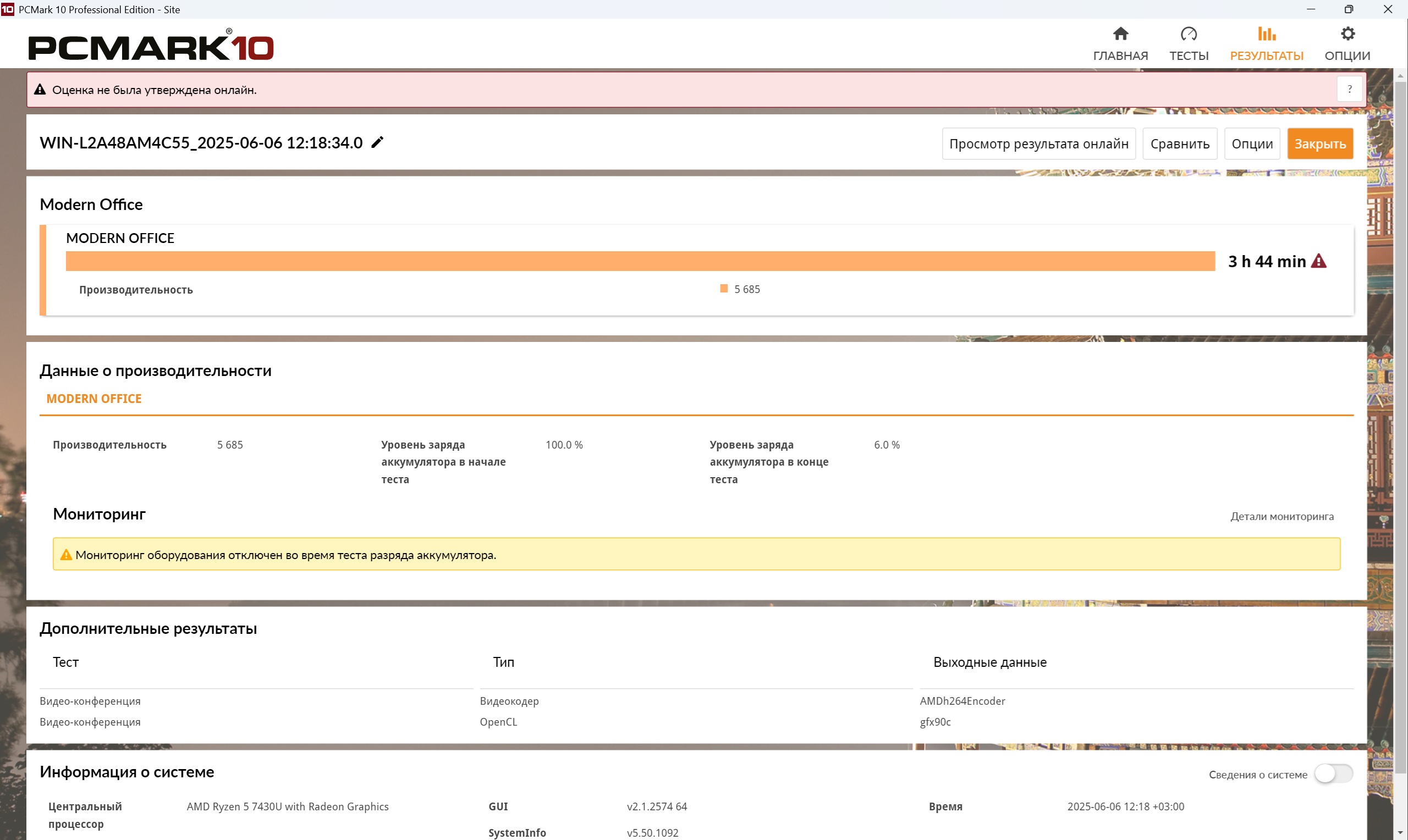Close the result with the orange Закрыть button
This screenshot has height=840, width=1408.
click(x=1319, y=144)
